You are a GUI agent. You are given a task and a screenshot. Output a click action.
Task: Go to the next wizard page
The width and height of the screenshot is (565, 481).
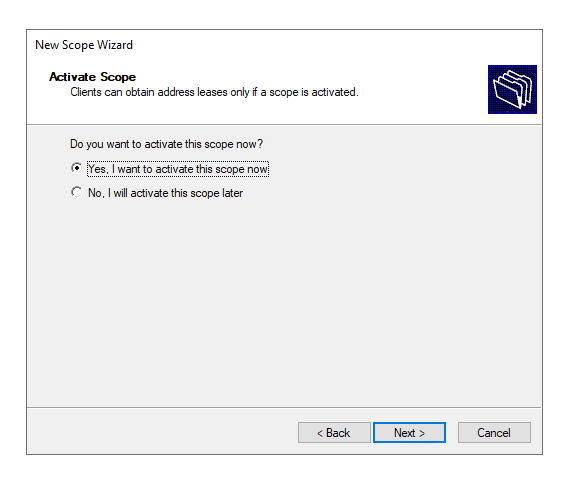click(409, 432)
